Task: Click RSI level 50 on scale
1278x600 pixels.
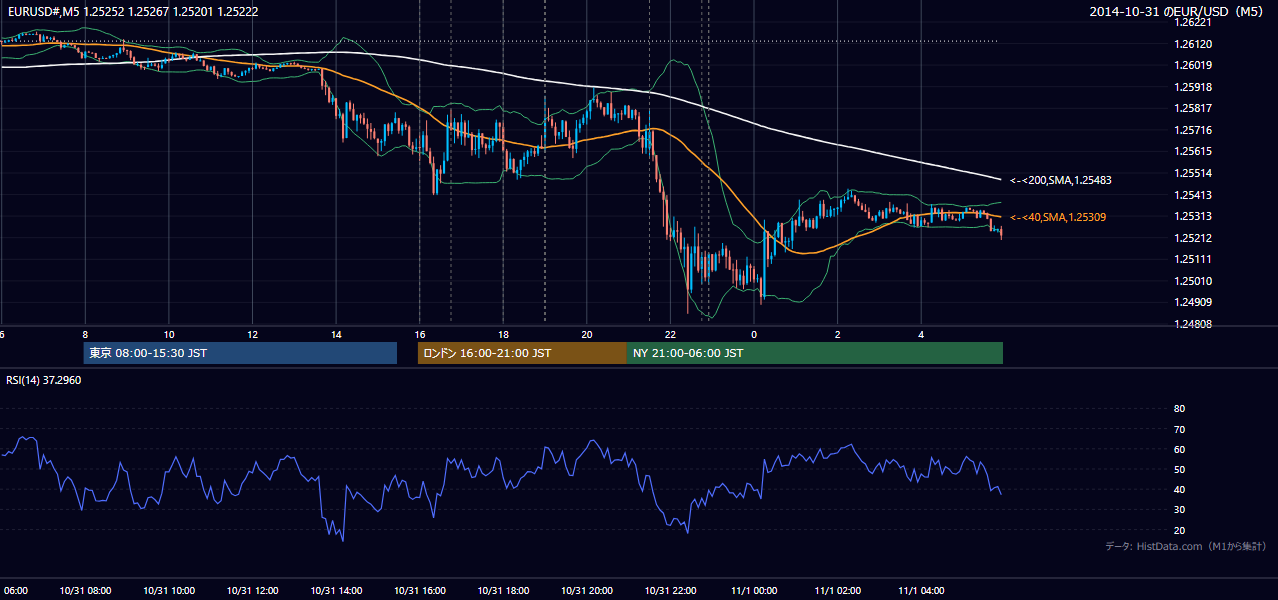Action: click(1179, 469)
